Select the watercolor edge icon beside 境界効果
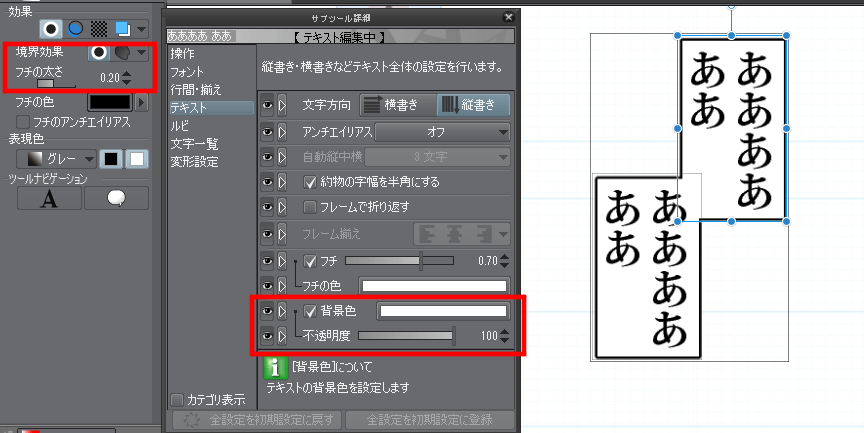The height and width of the screenshot is (433, 864). [x=123, y=53]
